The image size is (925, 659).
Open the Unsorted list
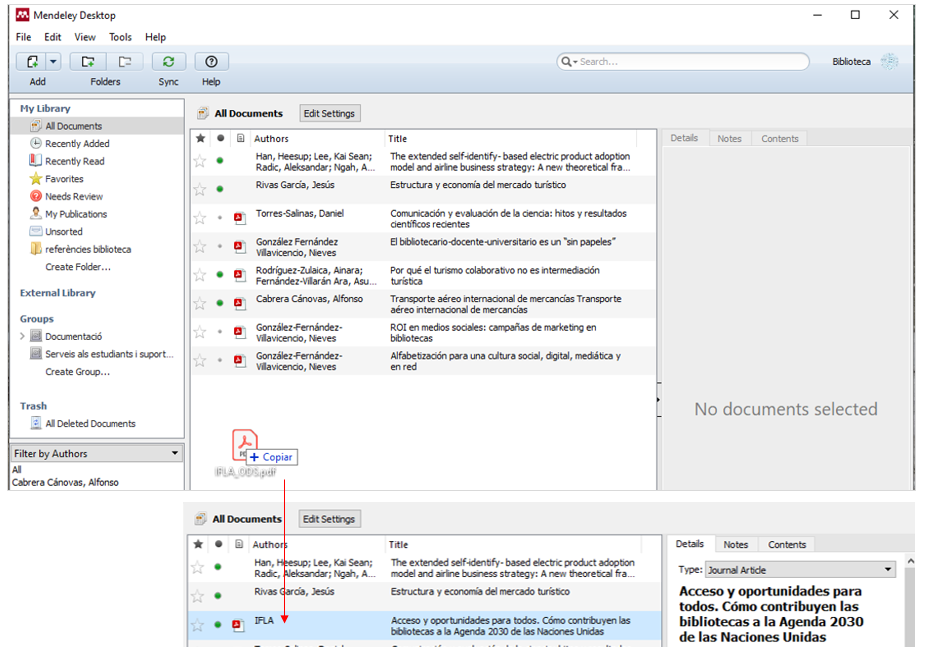[64, 232]
